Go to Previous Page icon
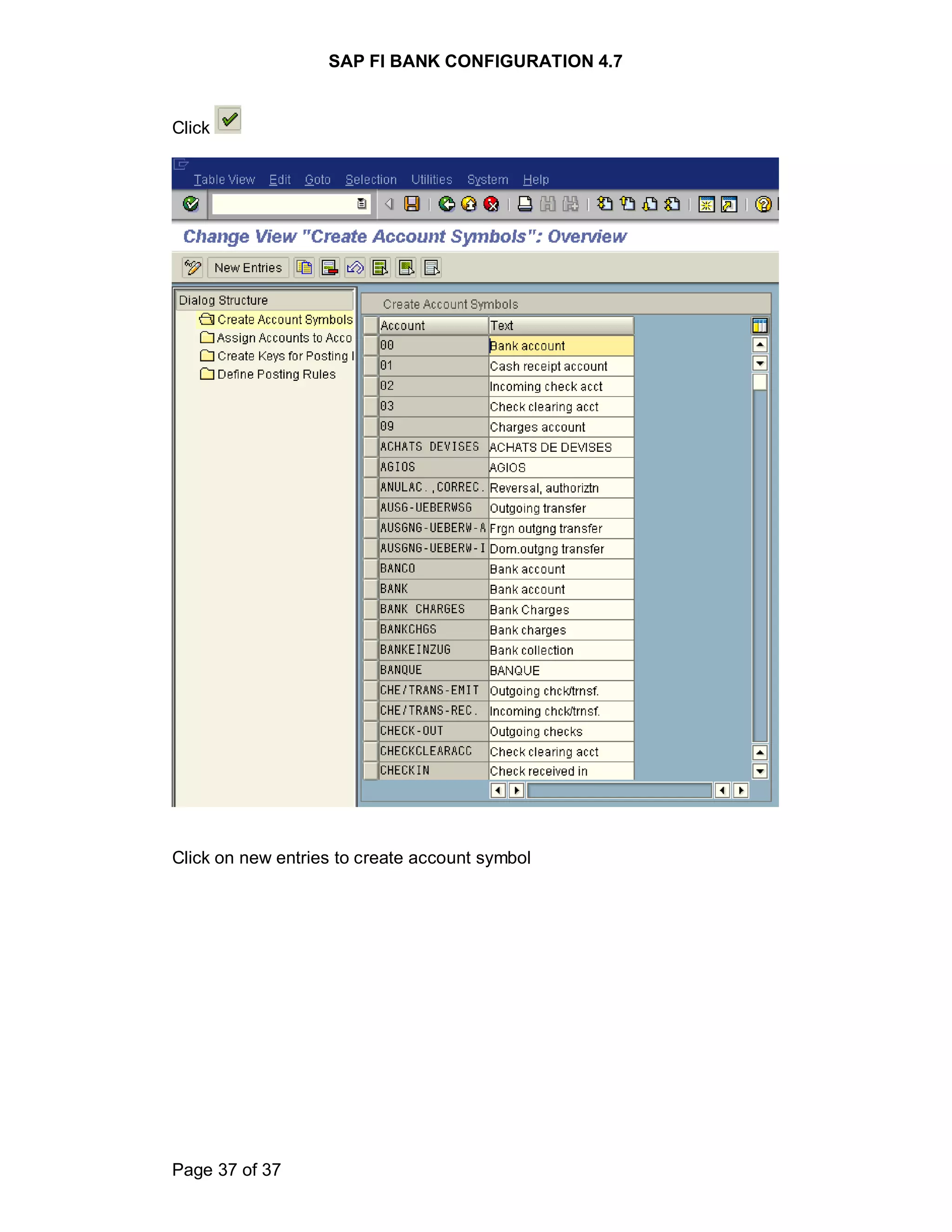The width and height of the screenshot is (952, 1232). [x=627, y=204]
